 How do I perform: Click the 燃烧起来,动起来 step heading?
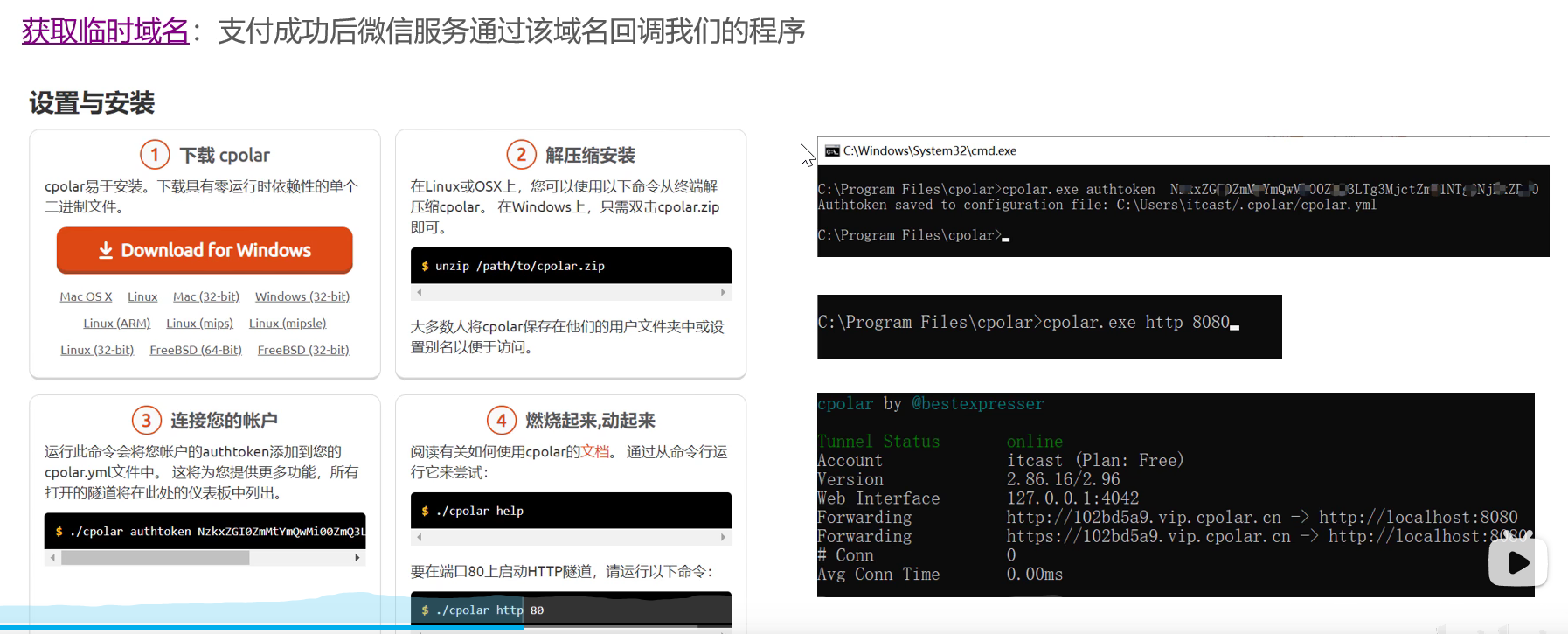pyautogui.click(x=590, y=420)
